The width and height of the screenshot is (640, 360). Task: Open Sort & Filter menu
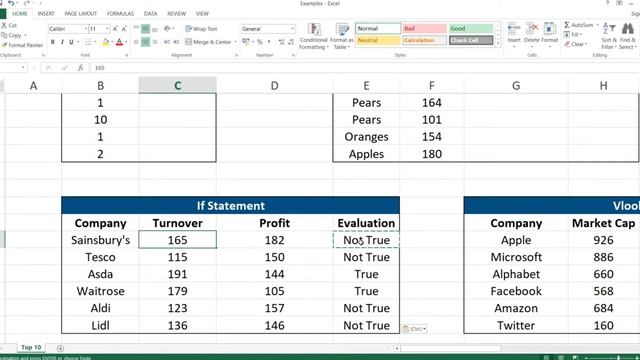point(609,36)
